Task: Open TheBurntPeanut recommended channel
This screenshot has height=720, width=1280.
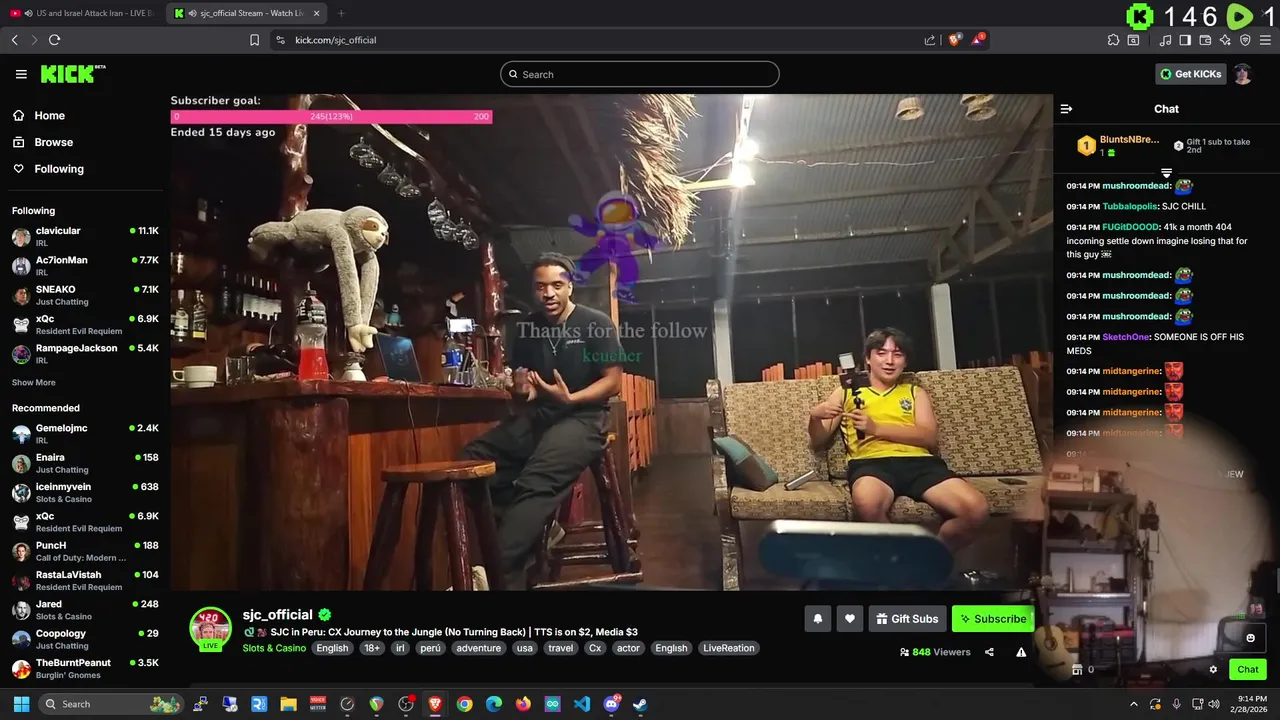Action: pyautogui.click(x=85, y=668)
